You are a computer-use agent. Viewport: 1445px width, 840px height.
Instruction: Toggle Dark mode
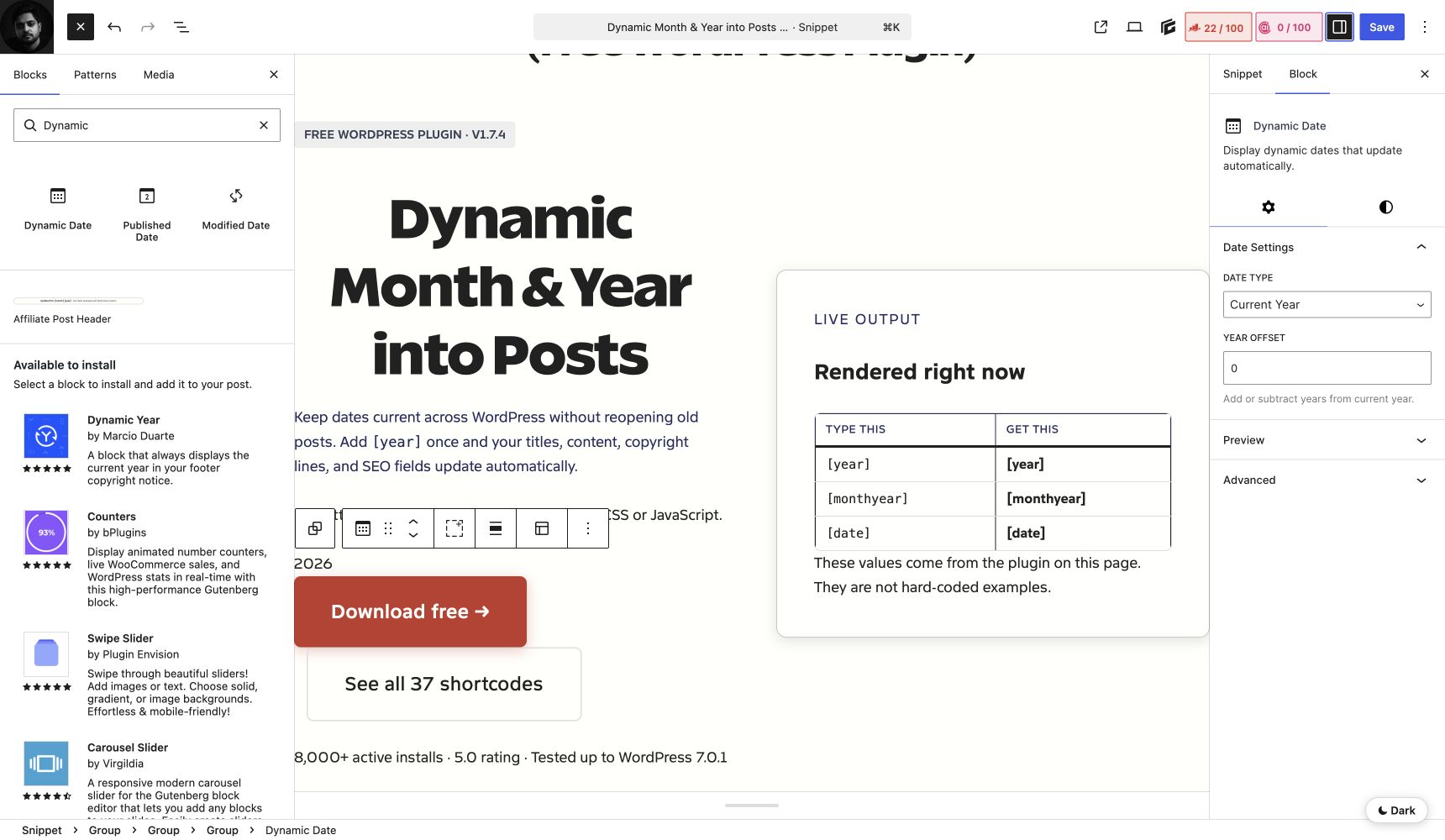click(x=1396, y=811)
